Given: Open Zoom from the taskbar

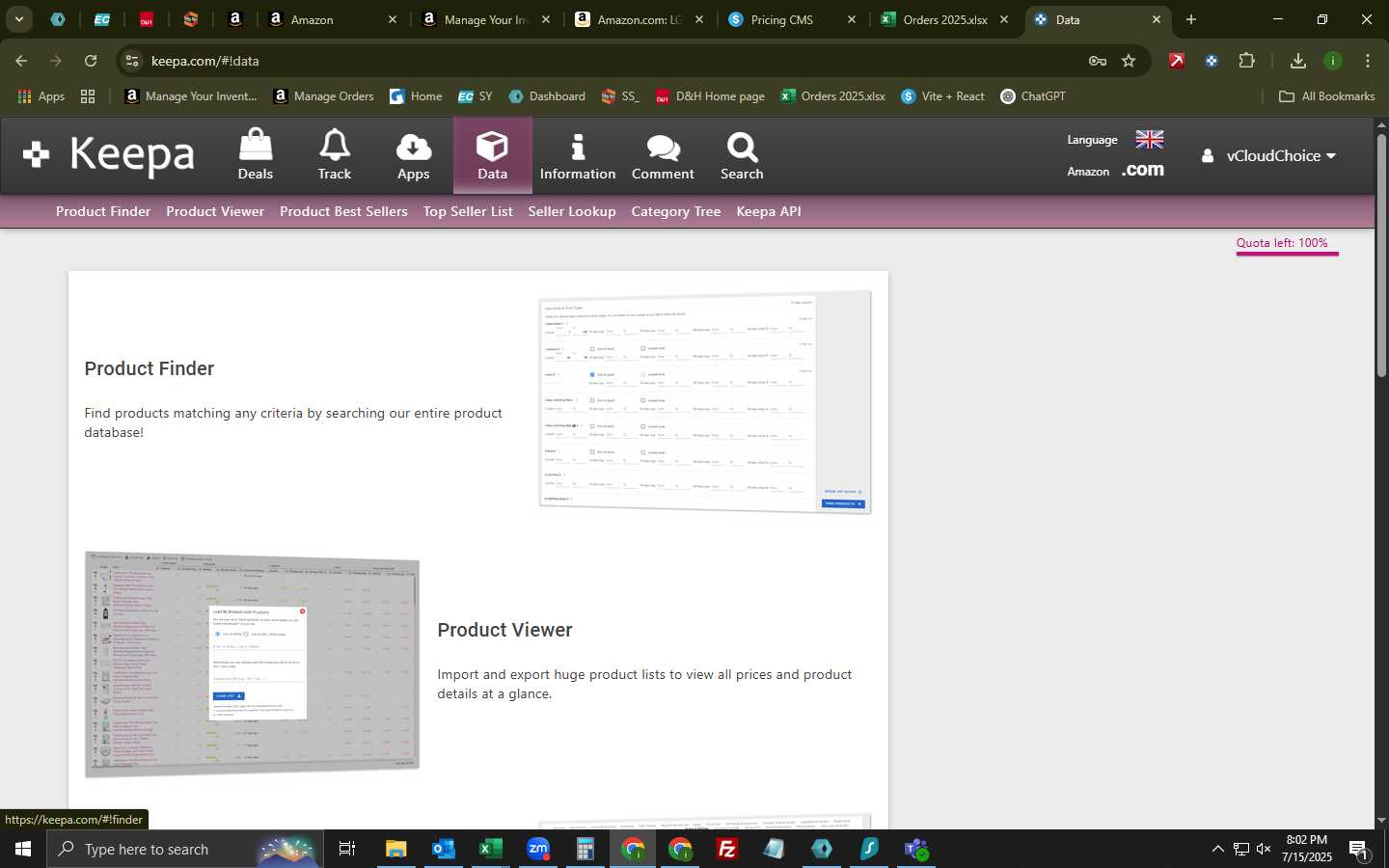Looking at the screenshot, I should (x=537, y=849).
